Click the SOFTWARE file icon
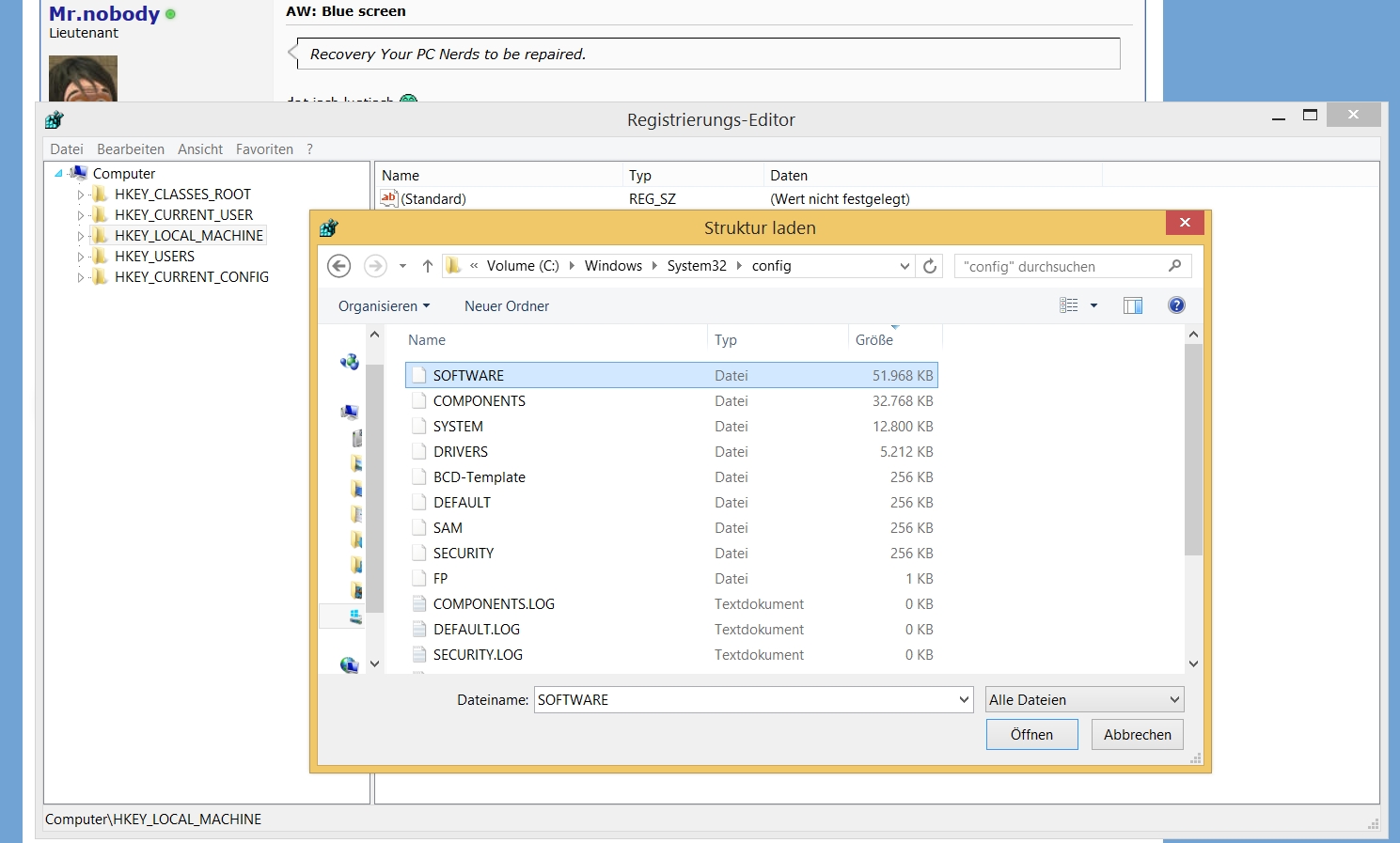 pos(419,375)
